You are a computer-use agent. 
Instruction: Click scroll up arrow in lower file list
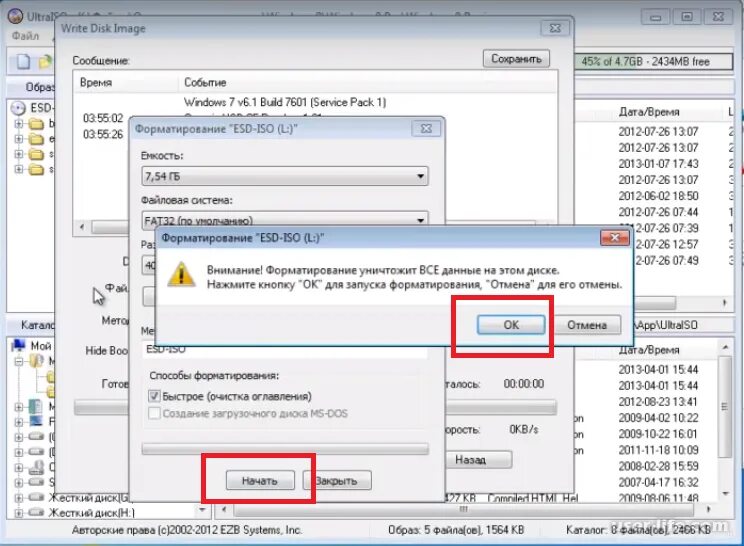coord(725,348)
